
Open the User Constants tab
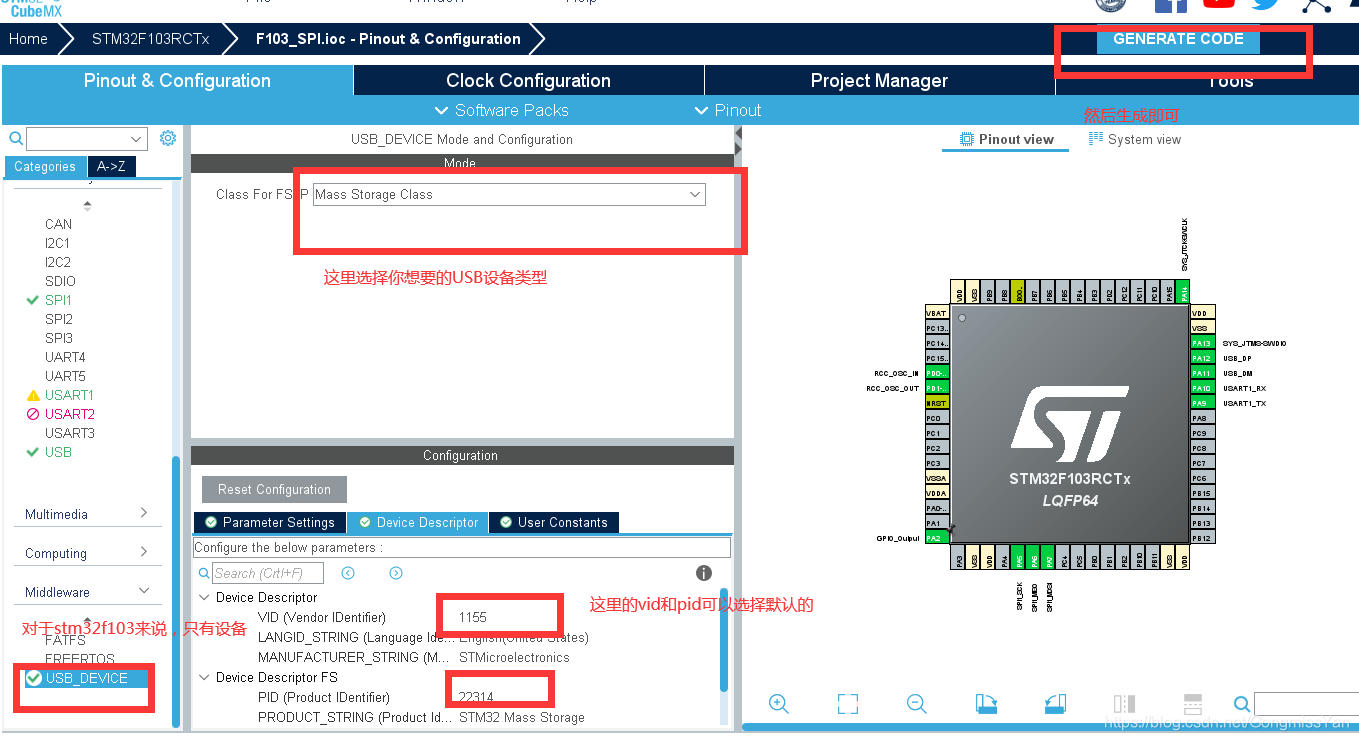point(554,522)
